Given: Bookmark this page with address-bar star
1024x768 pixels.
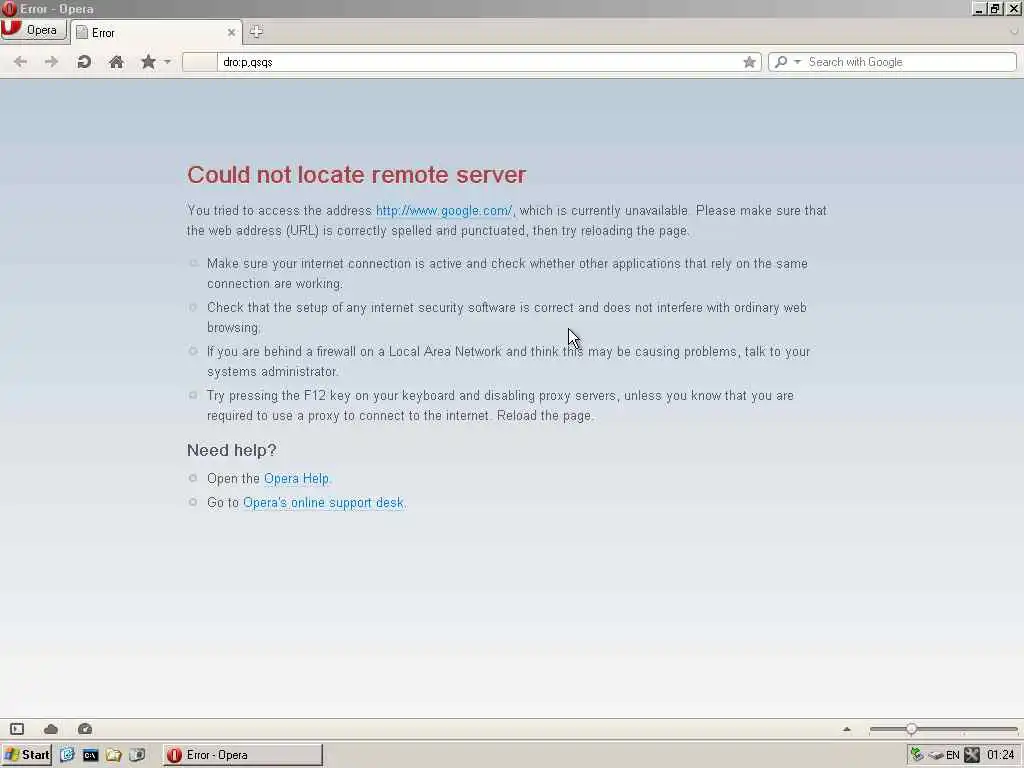Looking at the screenshot, I should point(749,62).
